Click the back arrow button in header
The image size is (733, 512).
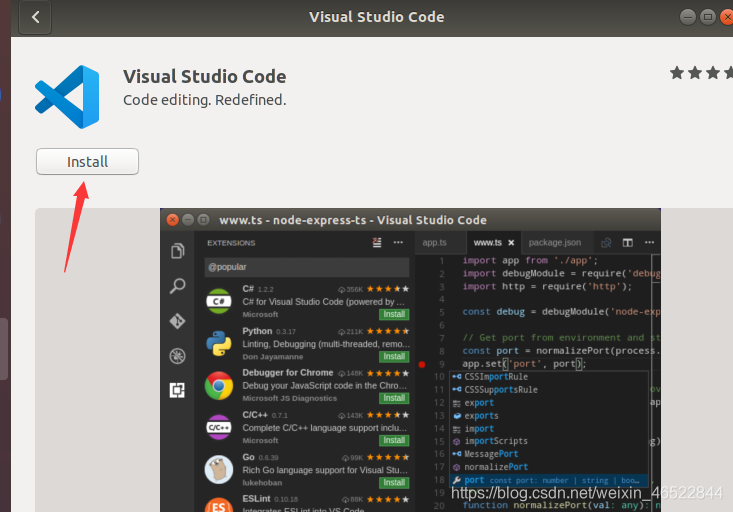35,17
